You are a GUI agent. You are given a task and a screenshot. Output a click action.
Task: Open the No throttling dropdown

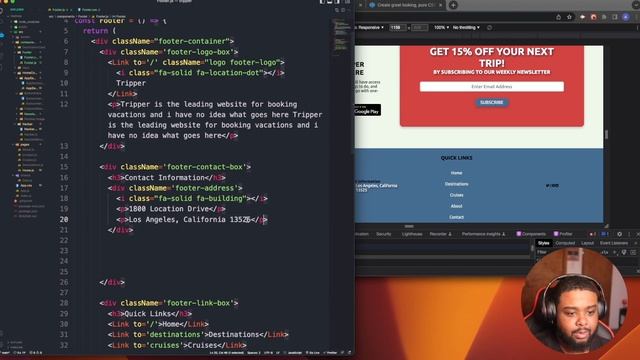tap(466, 27)
